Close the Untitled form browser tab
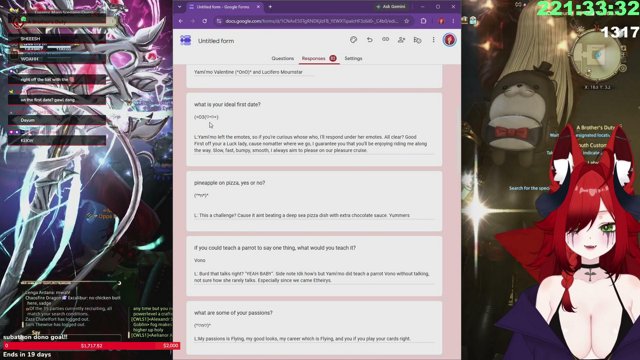Viewport: 640px width, 360px height. [x=258, y=7]
